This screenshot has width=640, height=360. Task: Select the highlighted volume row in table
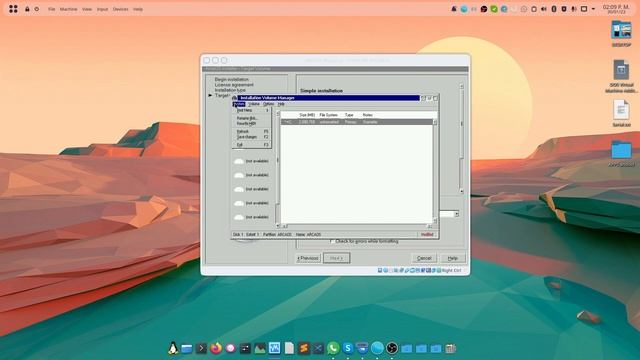point(356,122)
